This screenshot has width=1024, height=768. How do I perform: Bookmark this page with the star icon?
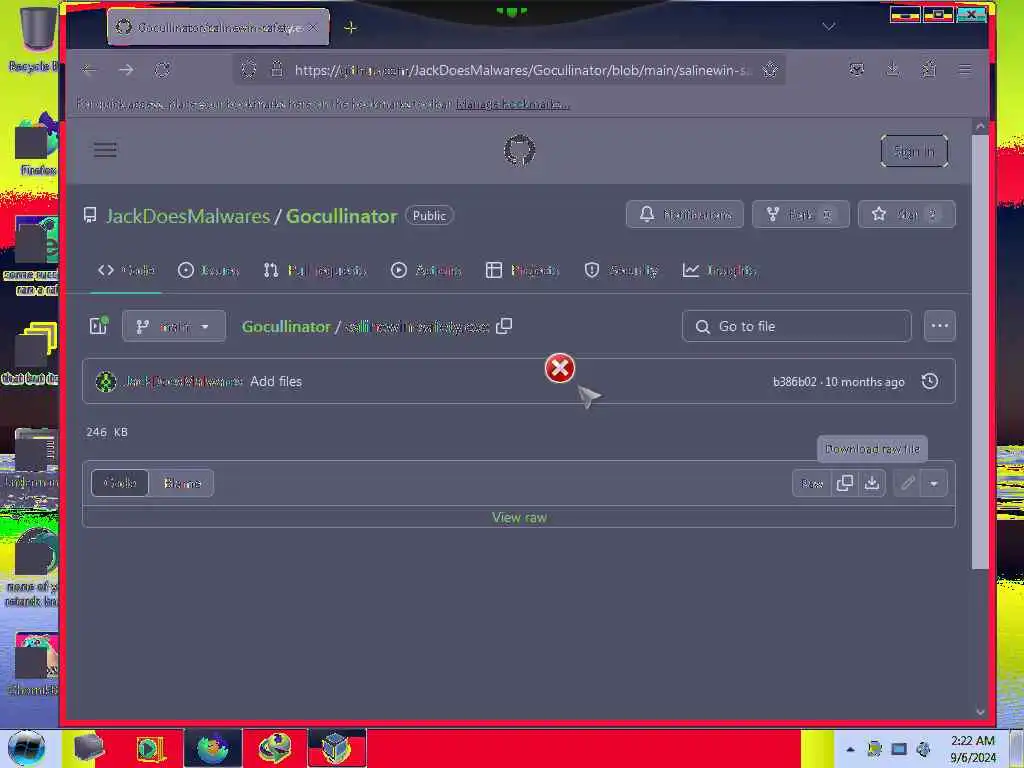pos(770,70)
